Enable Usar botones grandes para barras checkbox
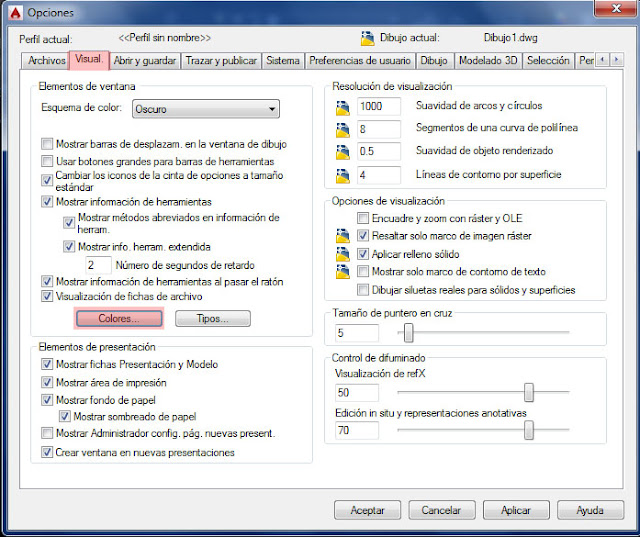This screenshot has height=537, width=640. (x=47, y=161)
